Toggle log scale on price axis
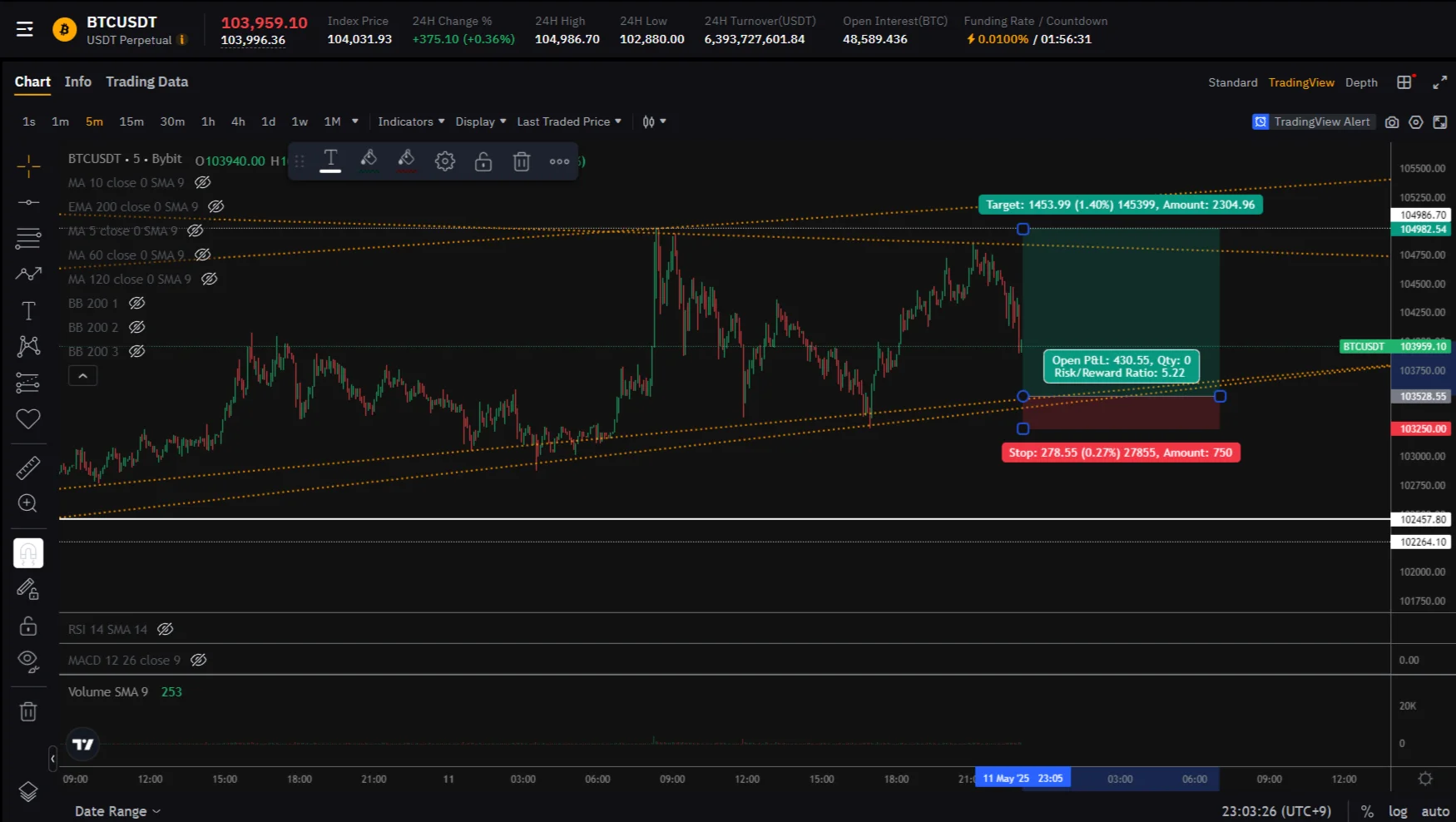Image resolution: width=1456 pixels, height=822 pixels. tap(1398, 811)
